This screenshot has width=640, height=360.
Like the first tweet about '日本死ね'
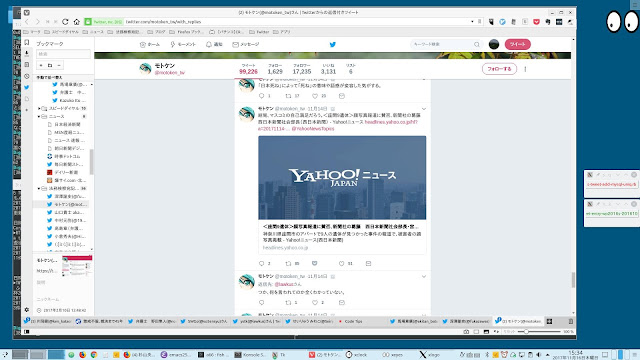pyautogui.click(x=315, y=96)
